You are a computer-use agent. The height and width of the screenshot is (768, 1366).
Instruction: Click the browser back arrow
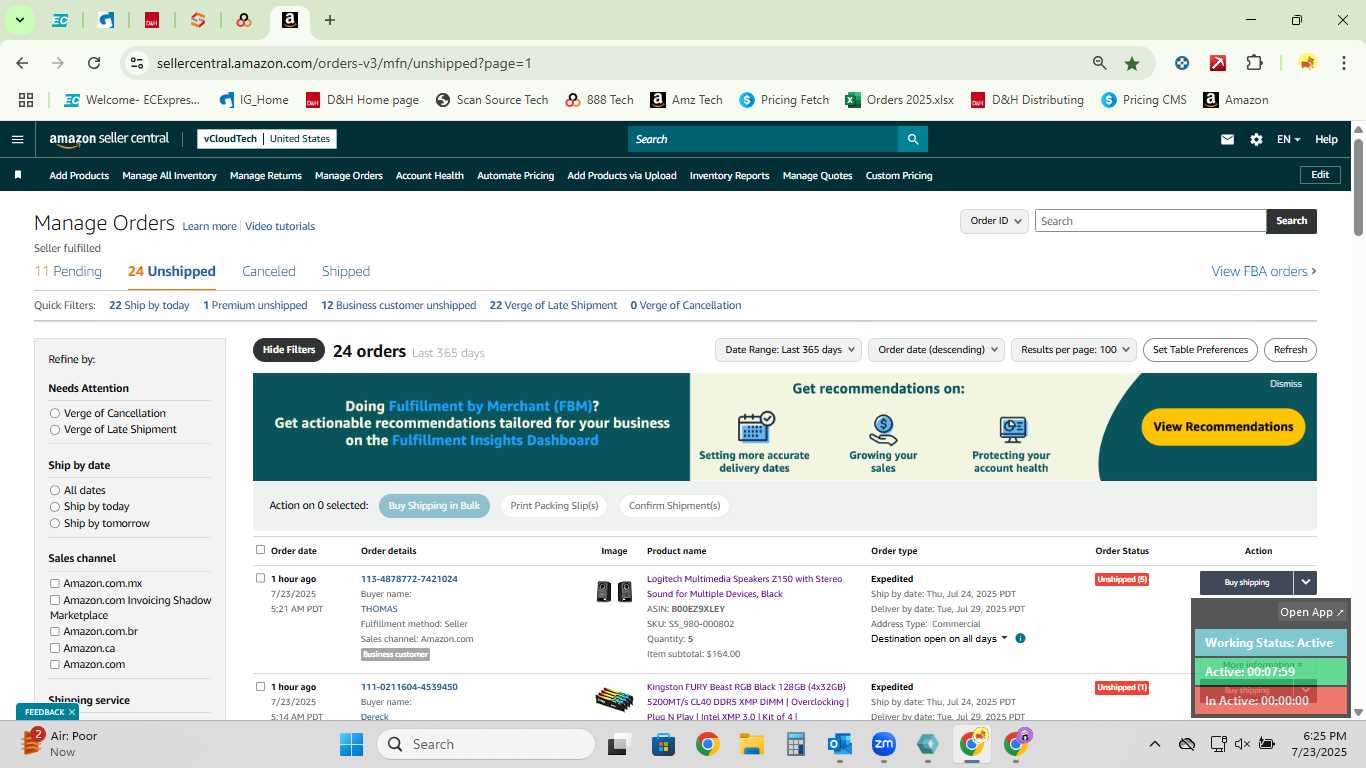tap(22, 63)
